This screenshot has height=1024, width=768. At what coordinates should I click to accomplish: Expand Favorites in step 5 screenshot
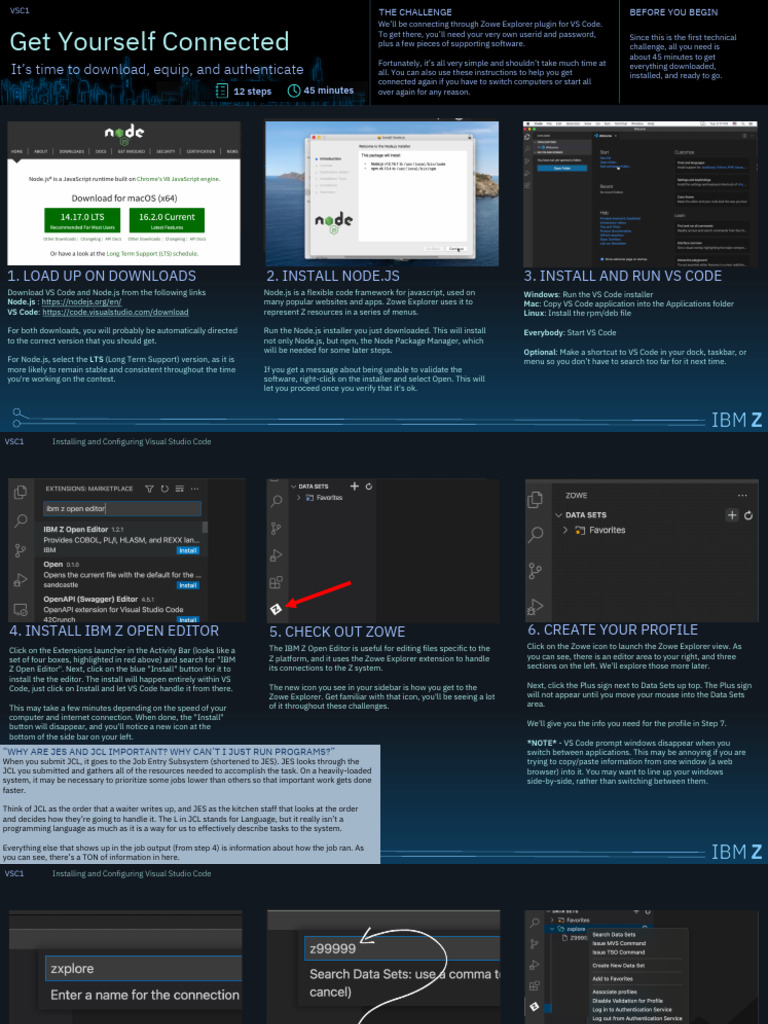point(299,498)
